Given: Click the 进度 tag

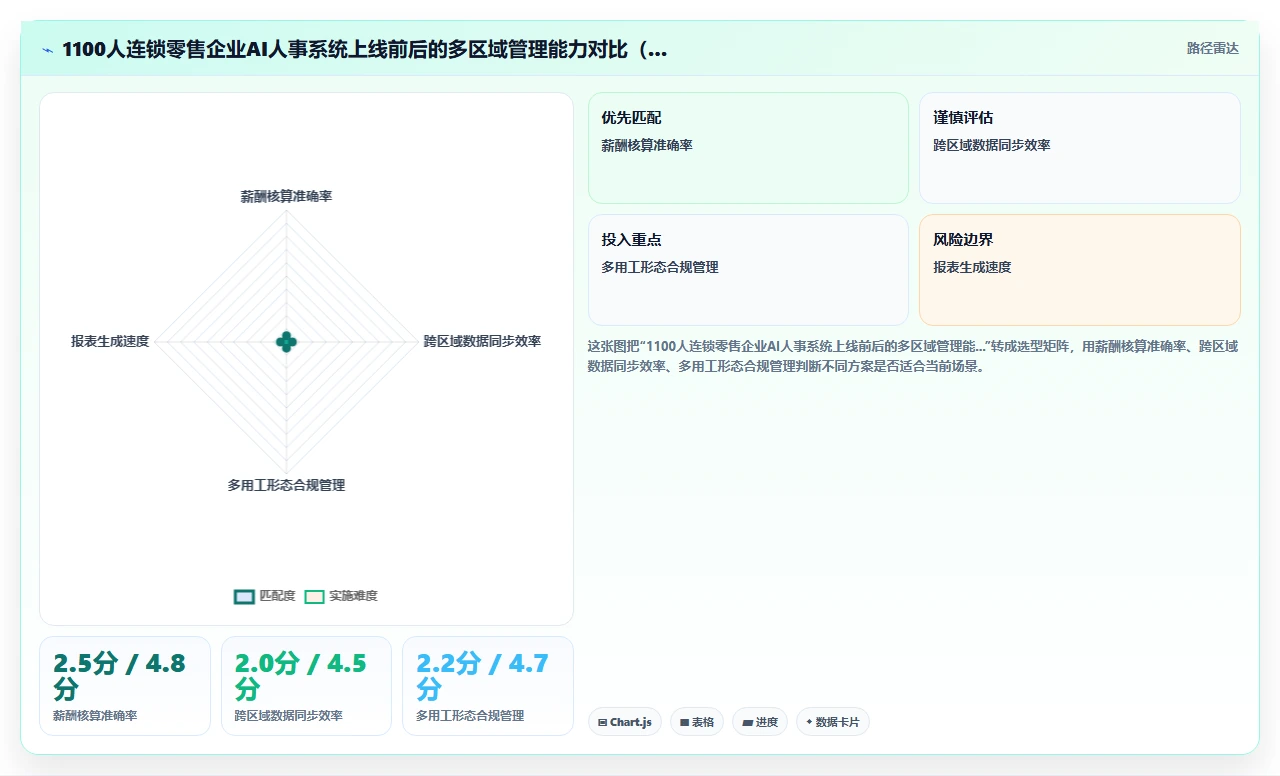Looking at the screenshot, I should 760,722.
